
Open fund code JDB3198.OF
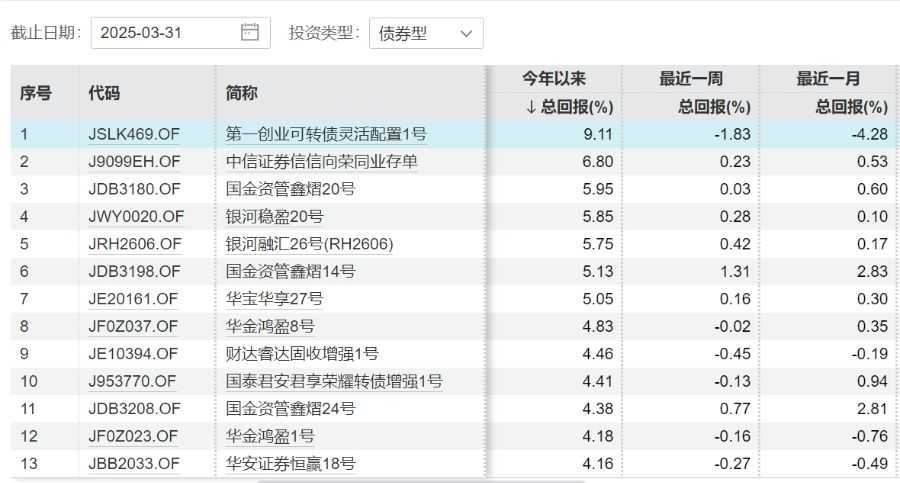coord(134,272)
